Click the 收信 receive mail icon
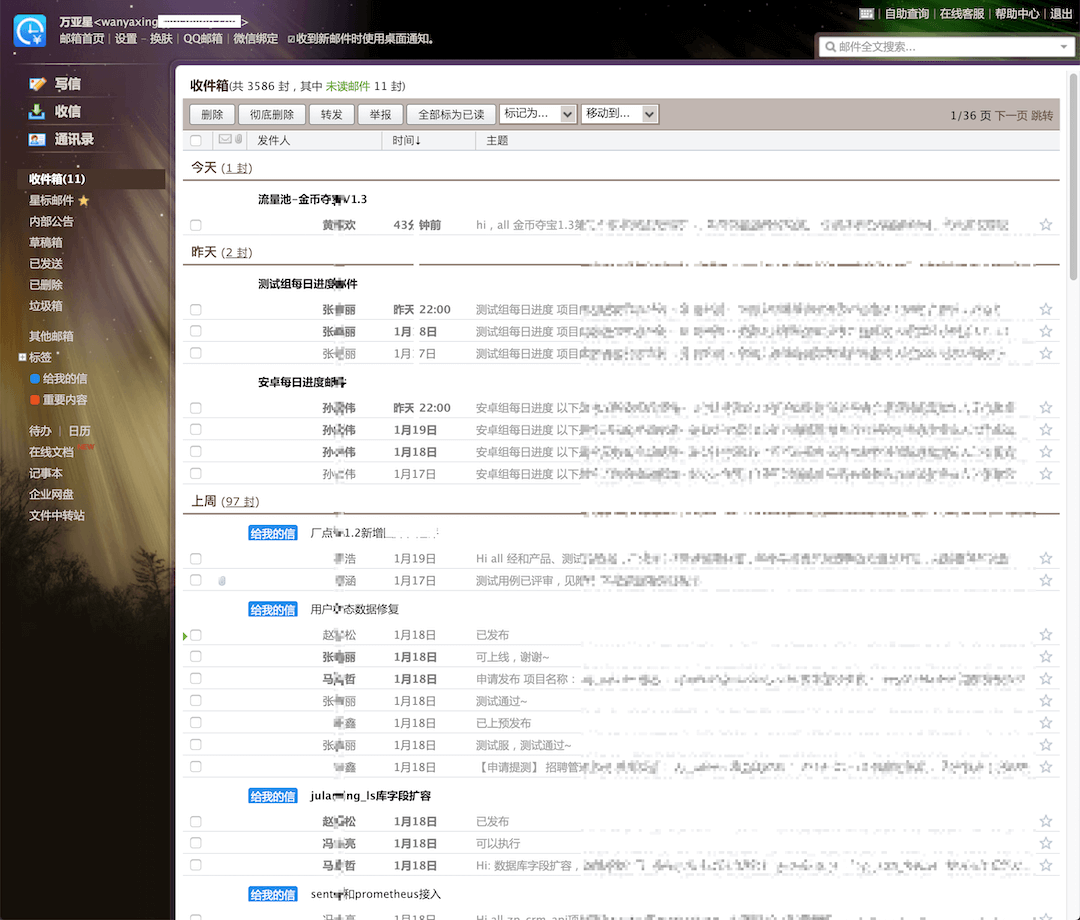 [x=37, y=112]
